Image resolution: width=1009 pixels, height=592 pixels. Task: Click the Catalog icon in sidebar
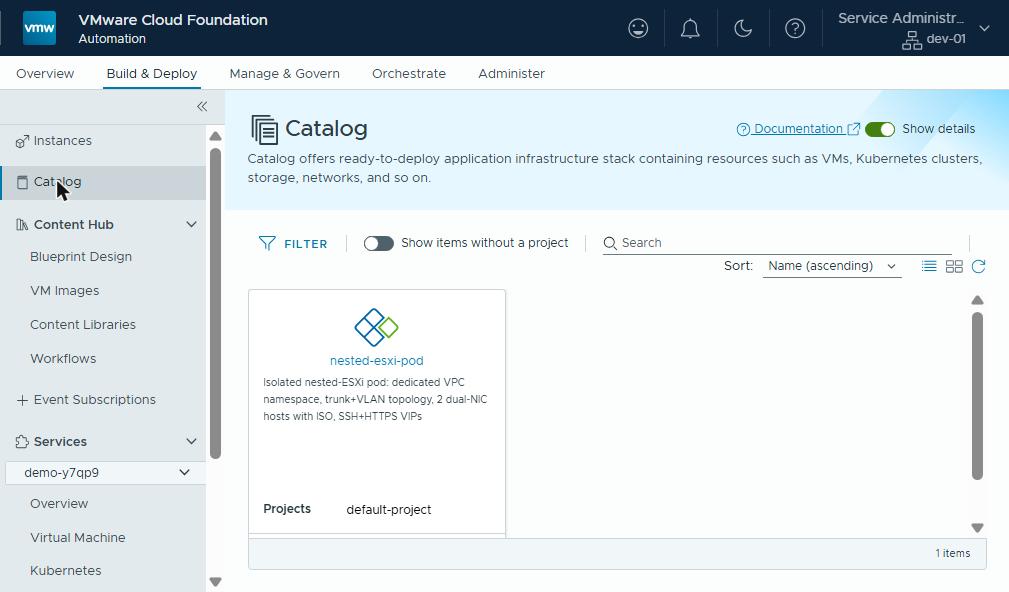coord(22,182)
